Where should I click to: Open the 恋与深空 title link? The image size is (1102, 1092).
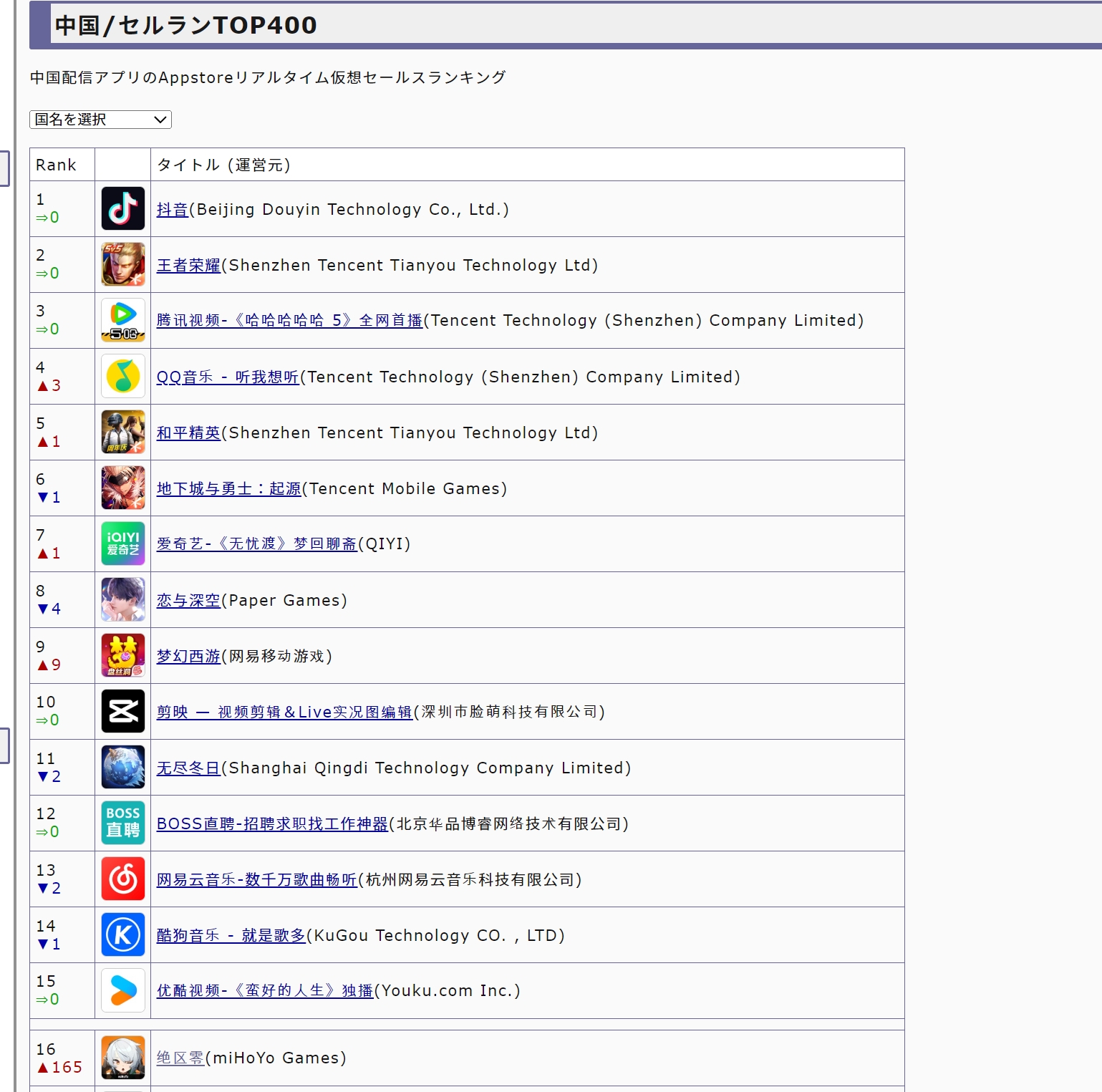coord(188,601)
